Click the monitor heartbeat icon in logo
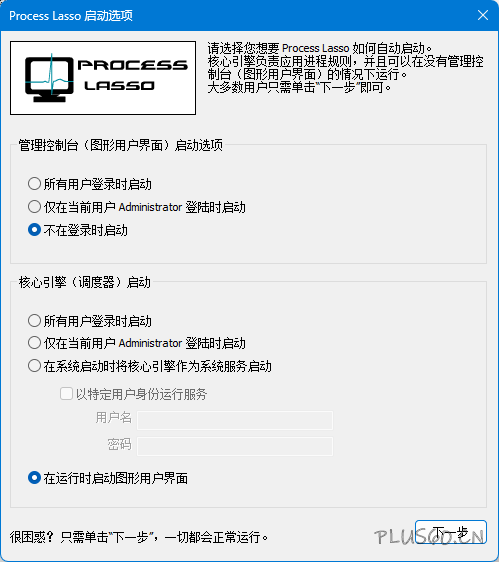 click(49, 78)
